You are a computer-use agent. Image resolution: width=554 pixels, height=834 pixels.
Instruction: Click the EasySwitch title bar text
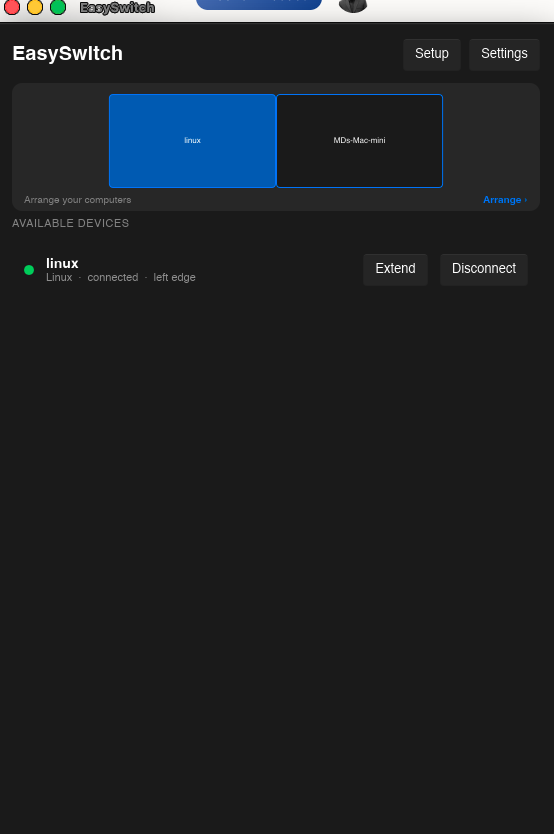[x=117, y=7]
